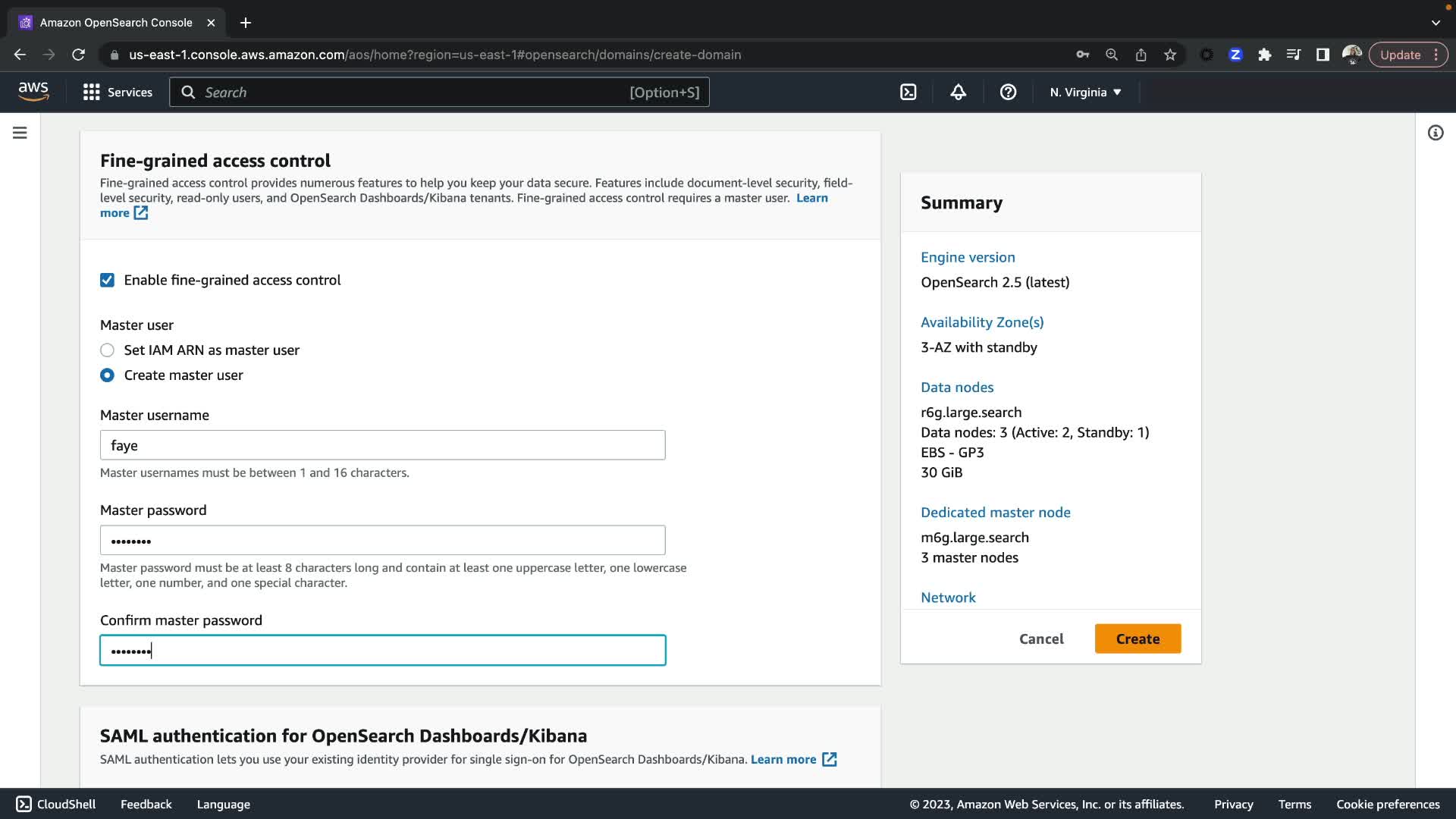Open CloudShell in the footer bar

coord(56,804)
